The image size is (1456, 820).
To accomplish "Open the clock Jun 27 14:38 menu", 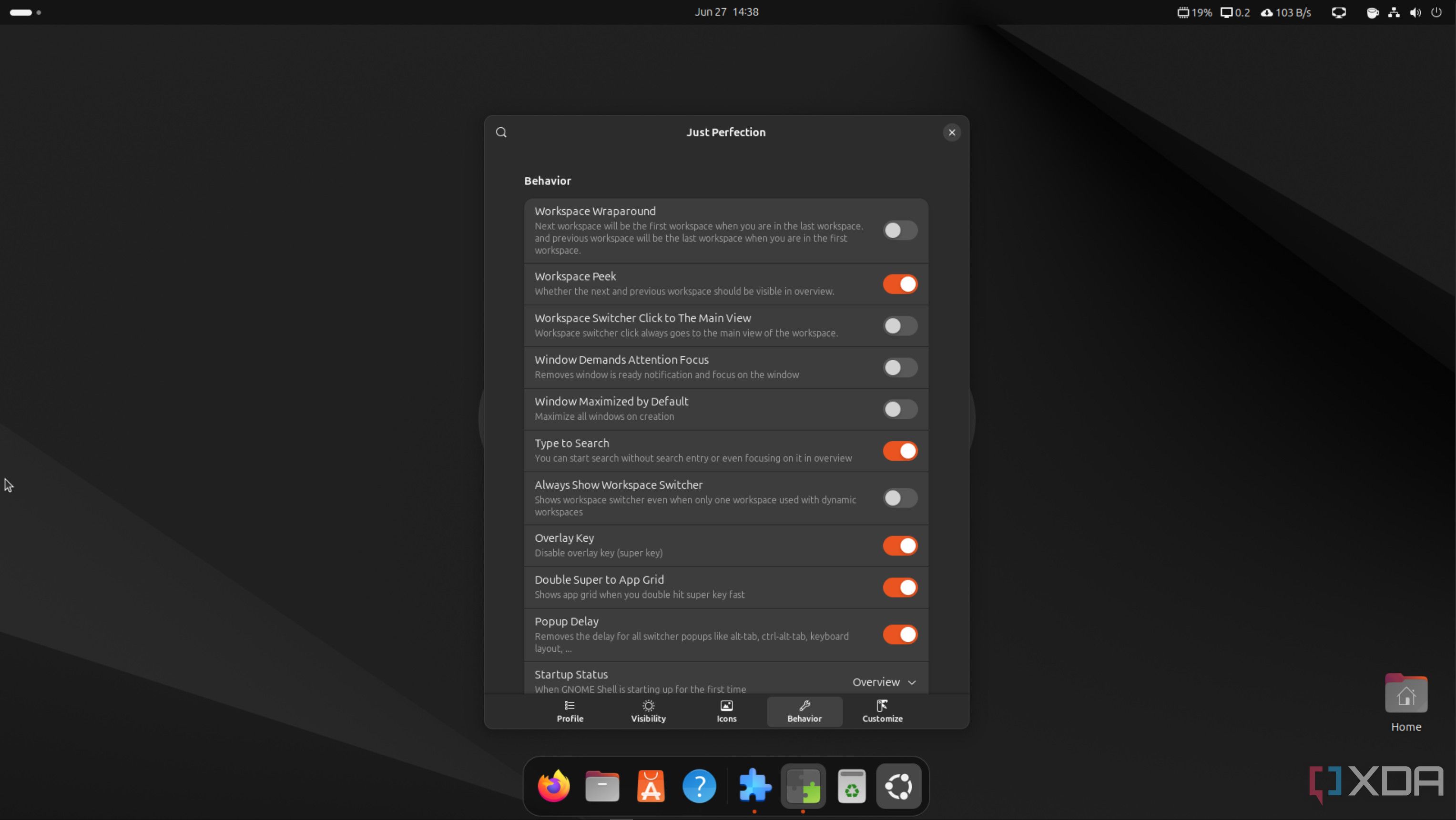I will click(x=726, y=12).
